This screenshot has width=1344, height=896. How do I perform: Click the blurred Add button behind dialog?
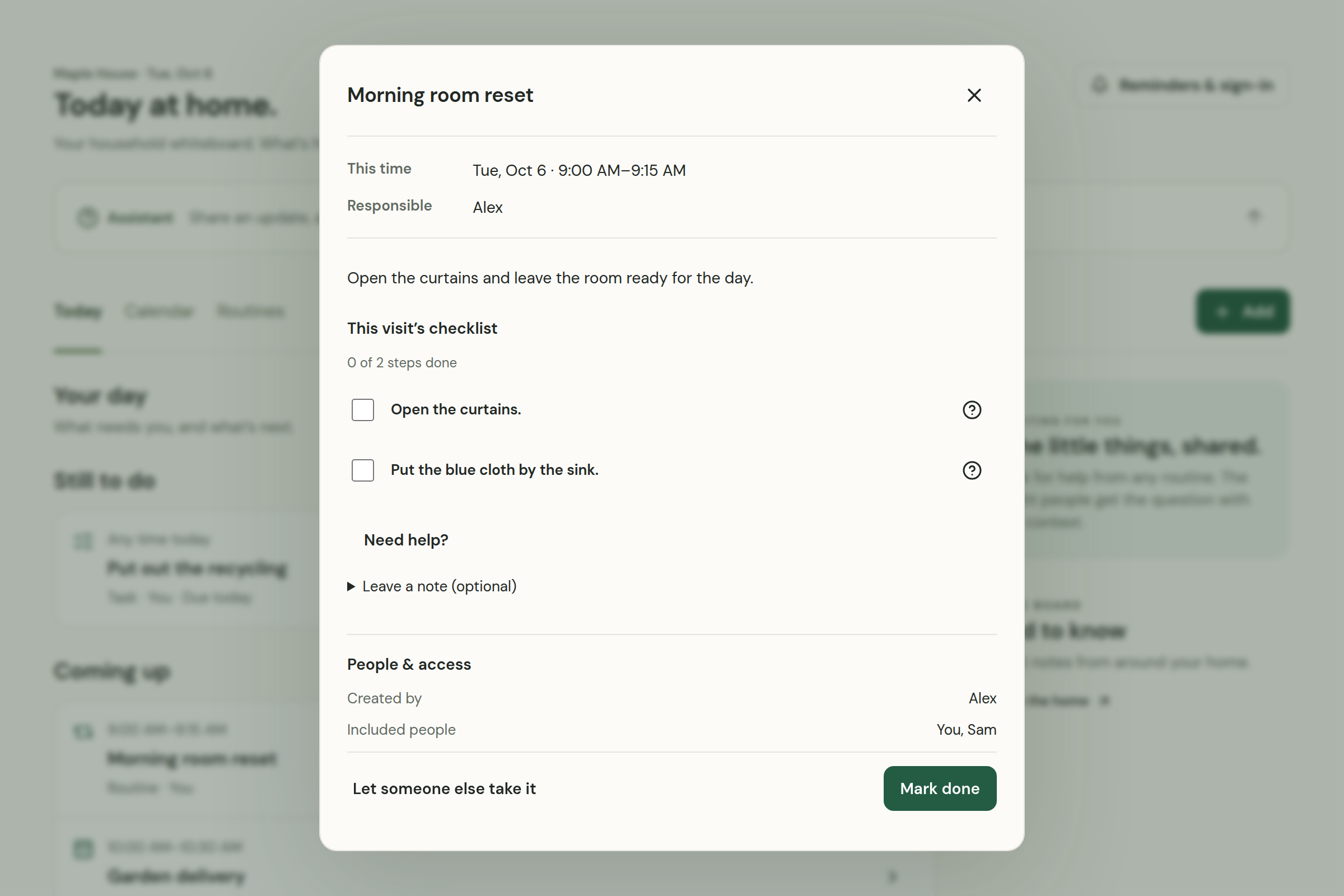1243,311
